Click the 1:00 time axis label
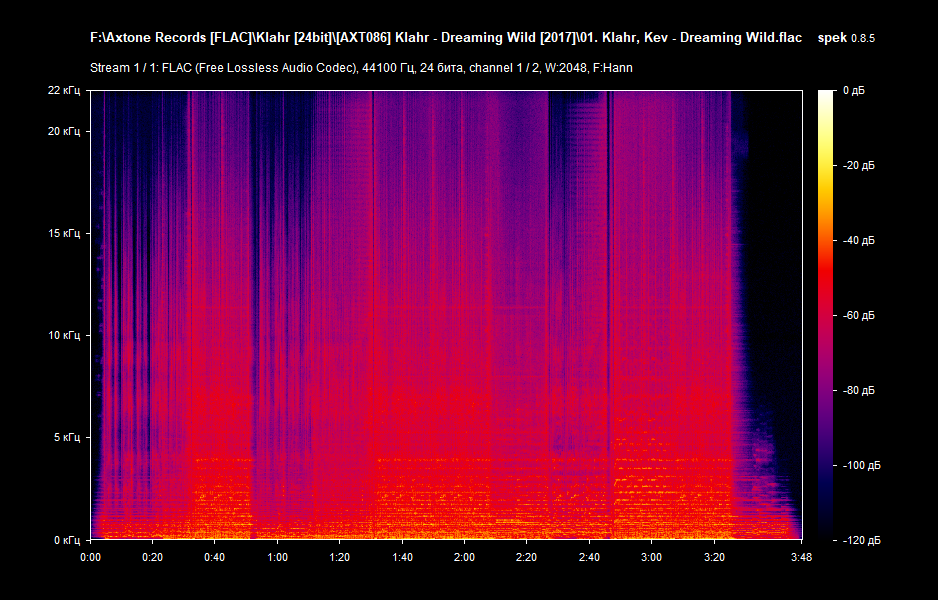The height and width of the screenshot is (600, 938). point(277,558)
